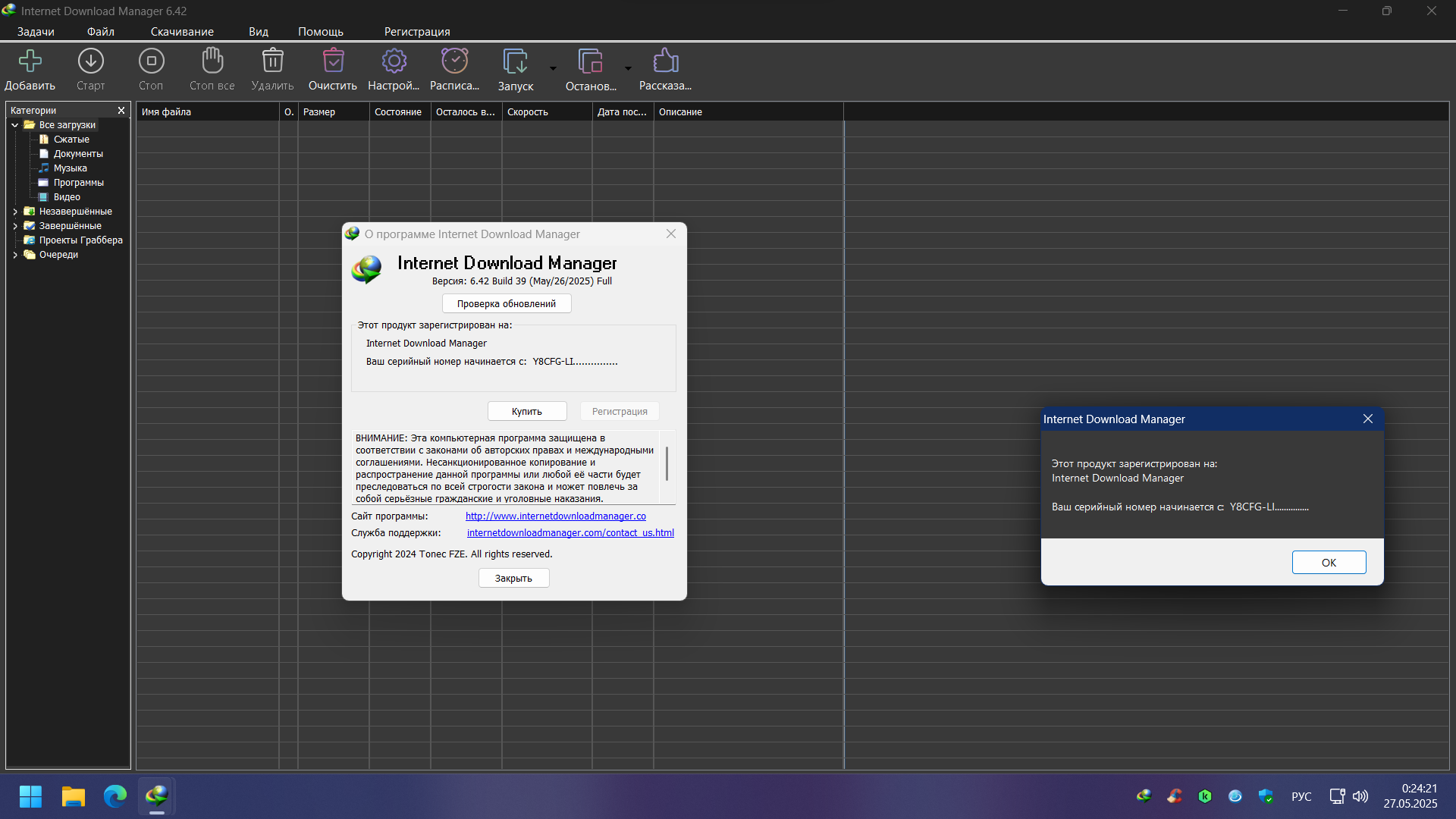Sort by Описание column header
The height and width of the screenshot is (819, 1456).
(x=748, y=112)
